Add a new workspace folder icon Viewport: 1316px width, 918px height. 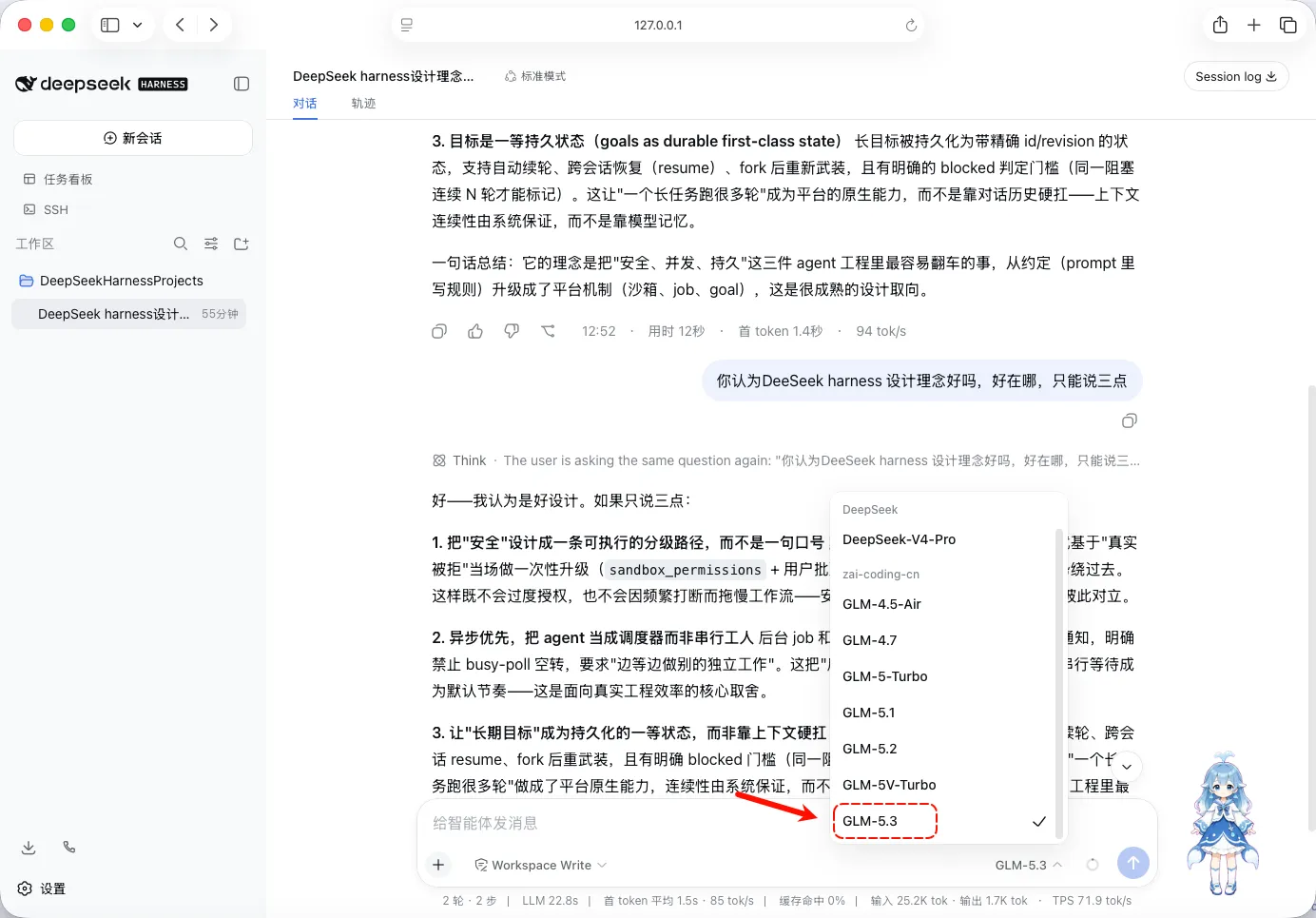click(242, 244)
